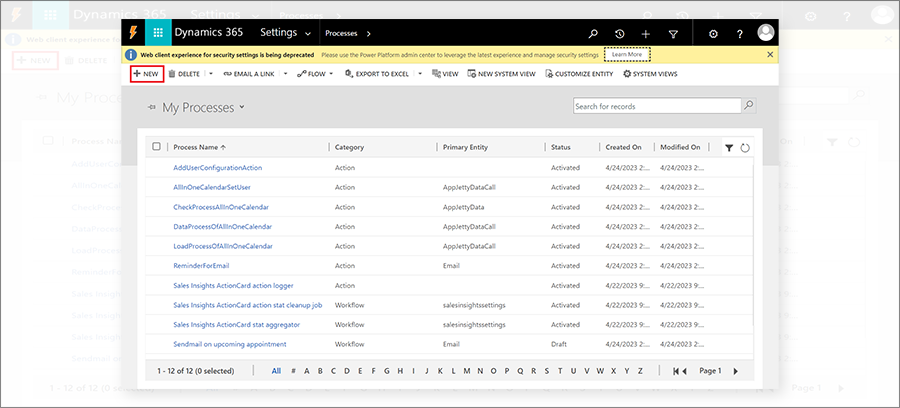Focus the Search for records field
The height and width of the screenshot is (408, 900).
click(657, 106)
